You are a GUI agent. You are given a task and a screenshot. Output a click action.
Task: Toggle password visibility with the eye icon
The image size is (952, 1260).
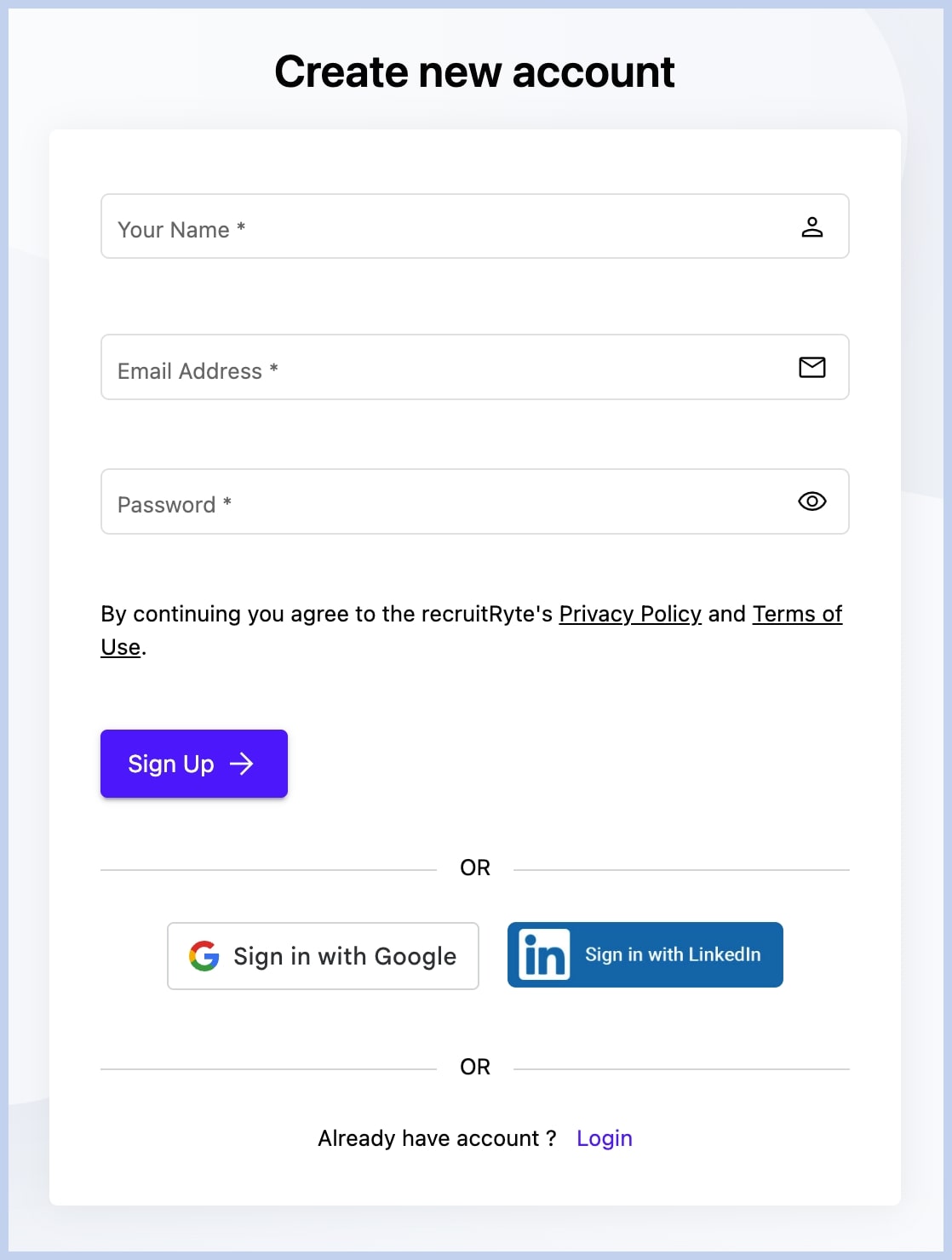pos(811,501)
